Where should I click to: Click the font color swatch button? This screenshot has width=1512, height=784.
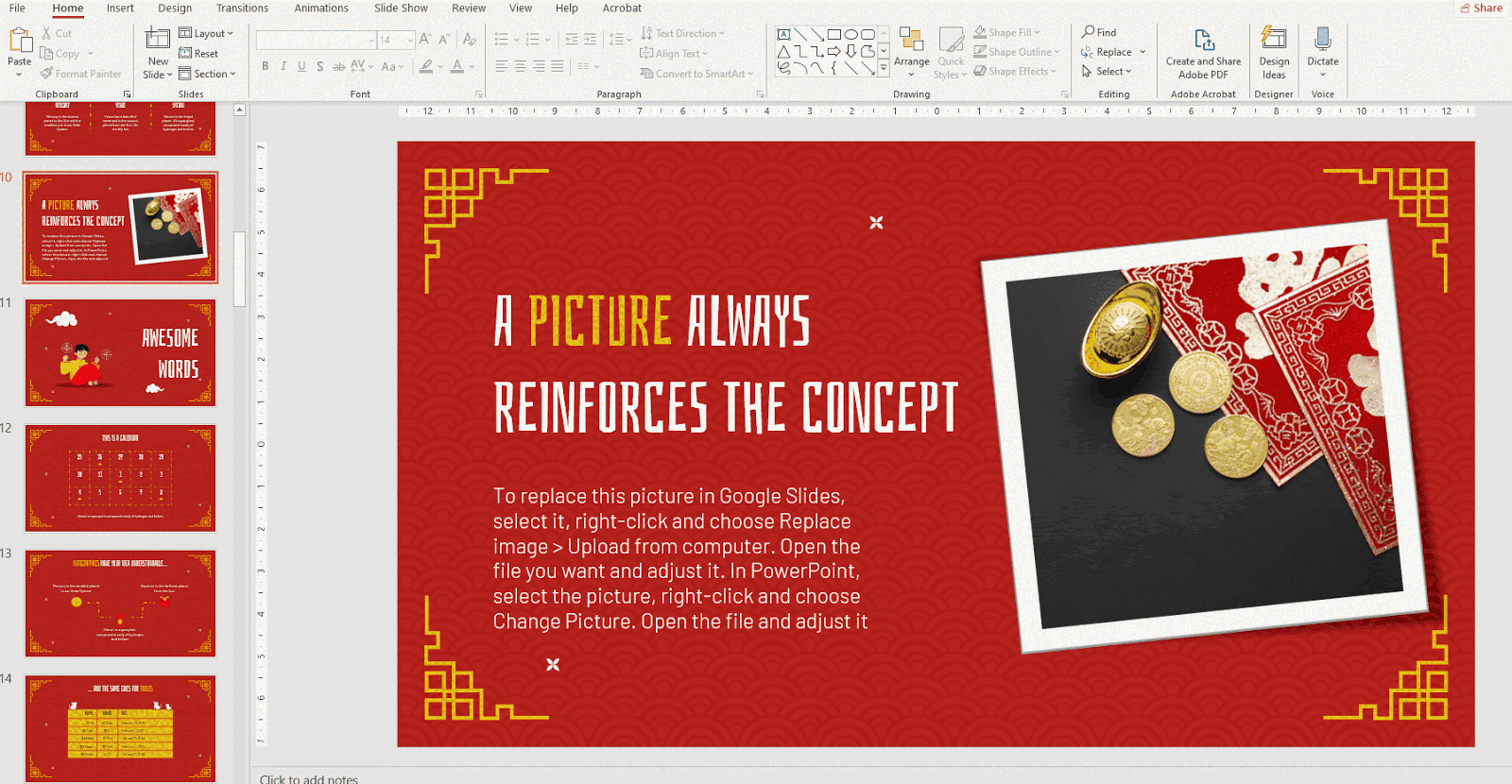click(x=457, y=66)
